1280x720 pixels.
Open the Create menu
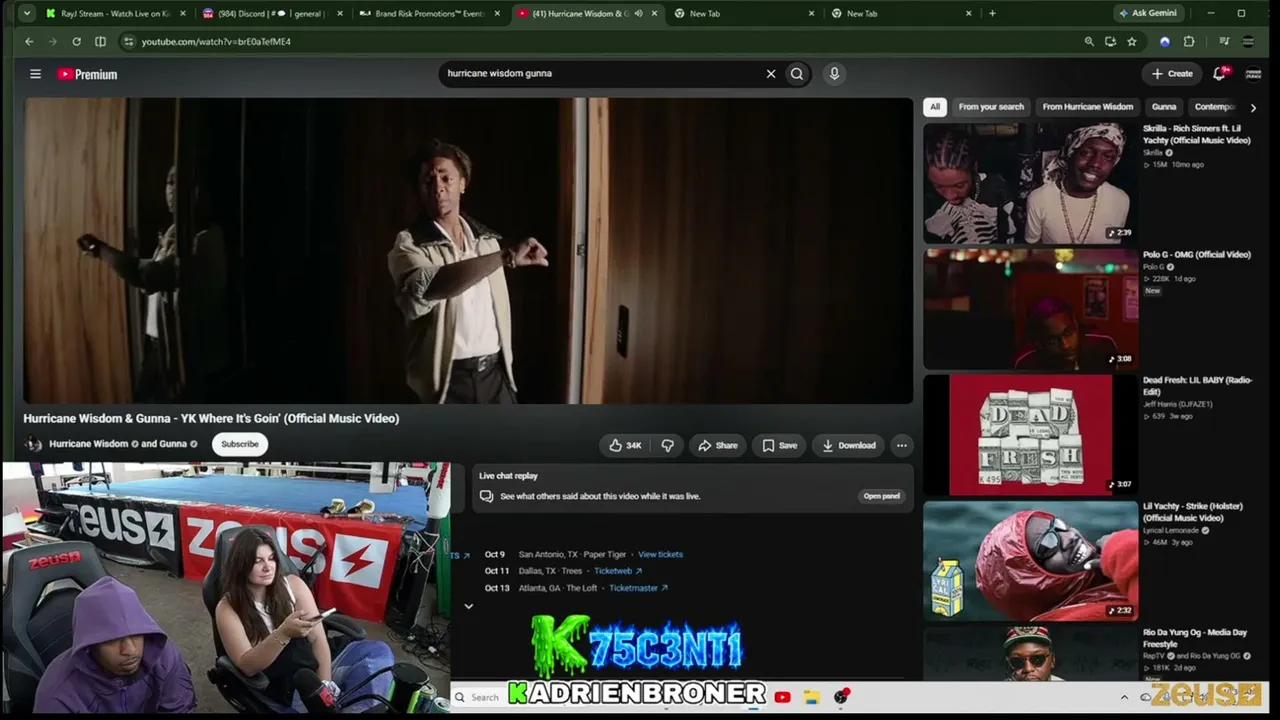1172,73
